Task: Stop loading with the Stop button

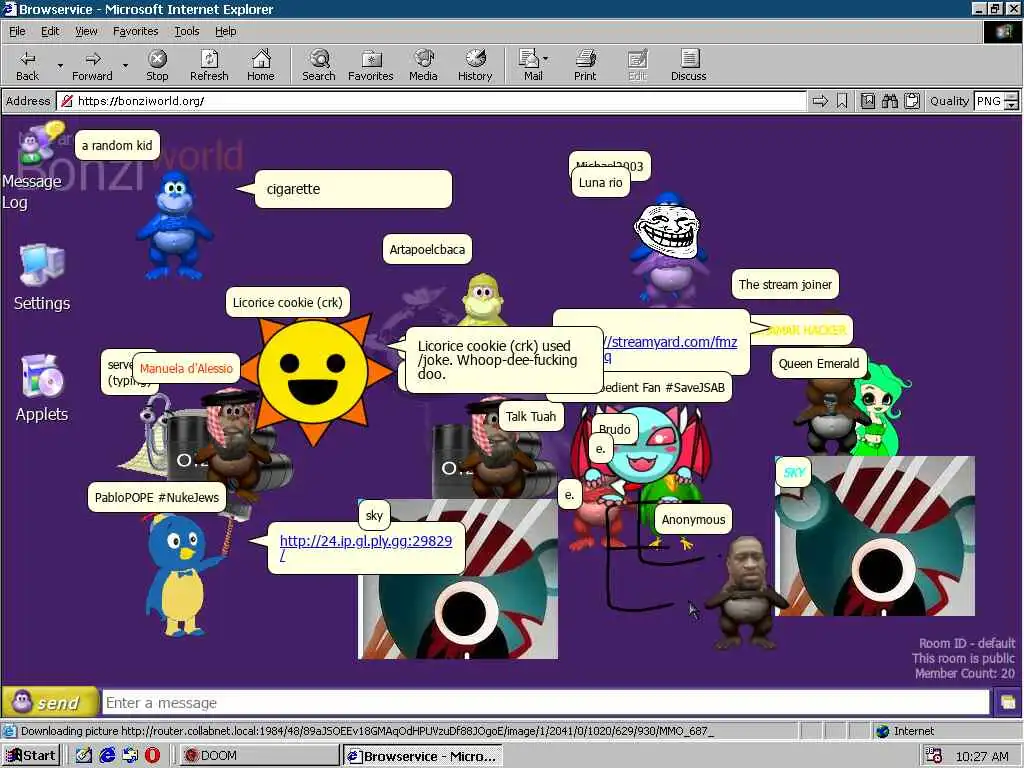Action: pyautogui.click(x=157, y=65)
